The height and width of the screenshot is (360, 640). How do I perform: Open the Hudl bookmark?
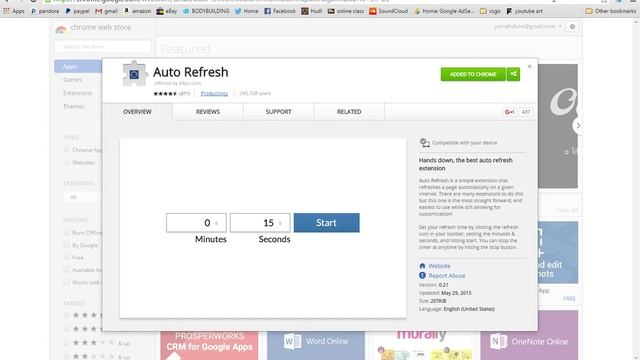tap(312, 11)
